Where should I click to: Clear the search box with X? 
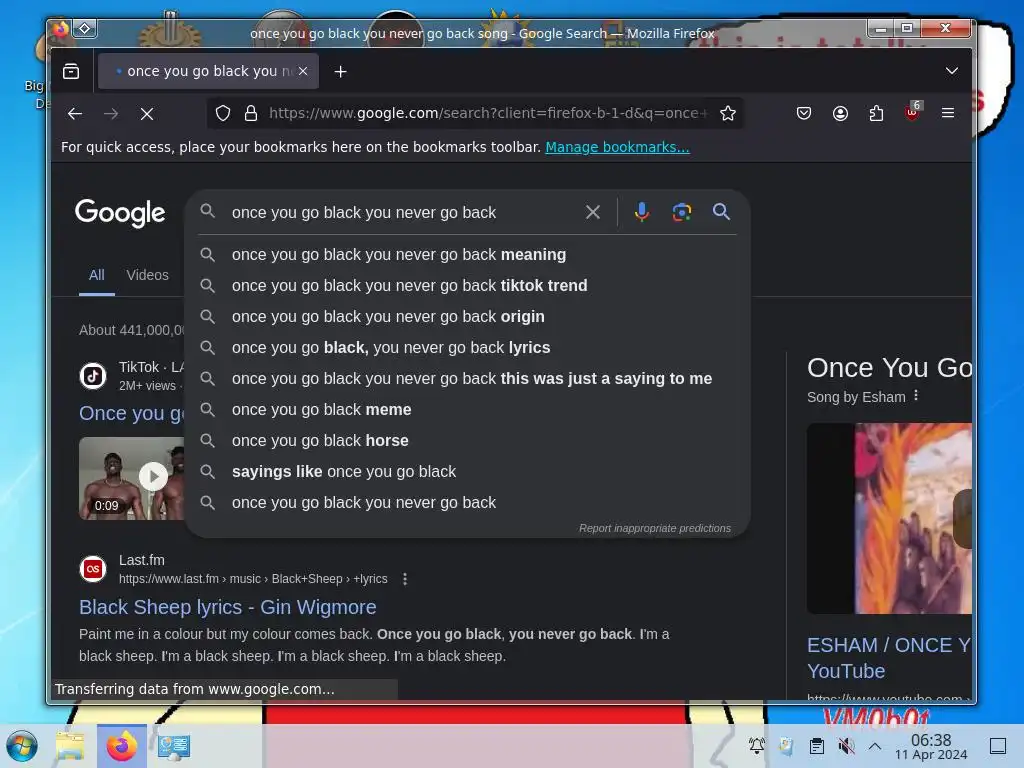tap(592, 212)
